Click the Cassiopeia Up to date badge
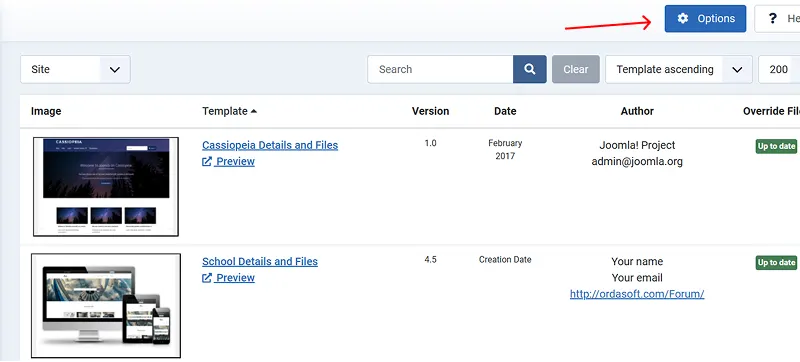800x362 pixels. [x=776, y=146]
